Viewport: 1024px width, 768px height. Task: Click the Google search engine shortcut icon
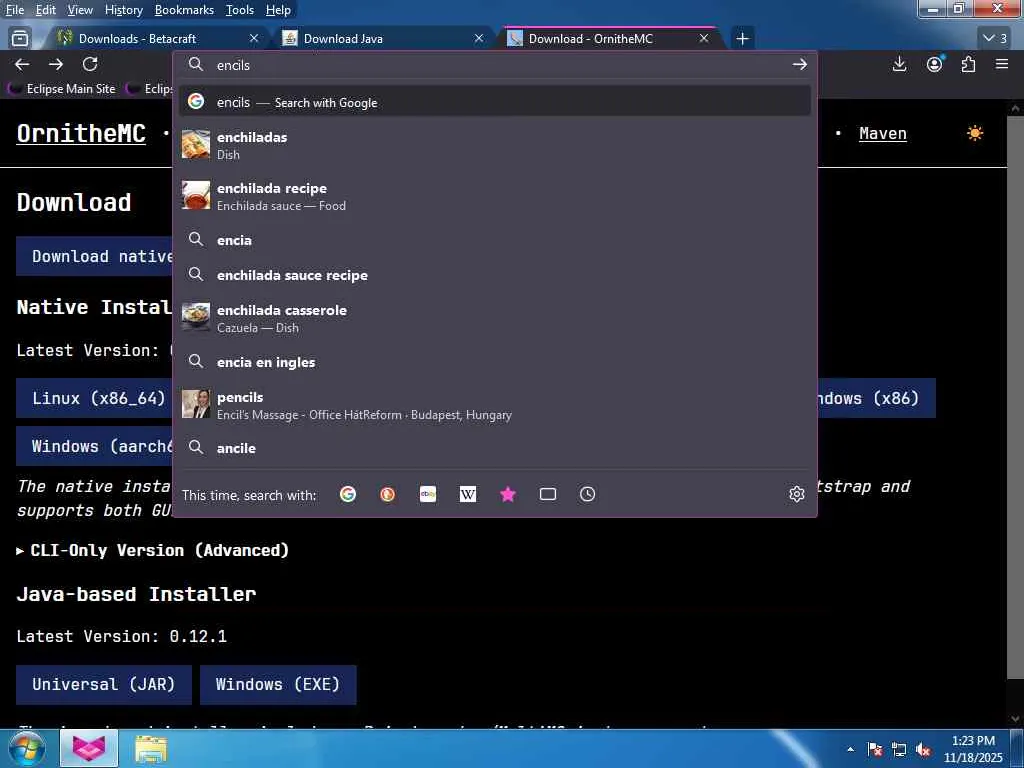tap(348, 494)
